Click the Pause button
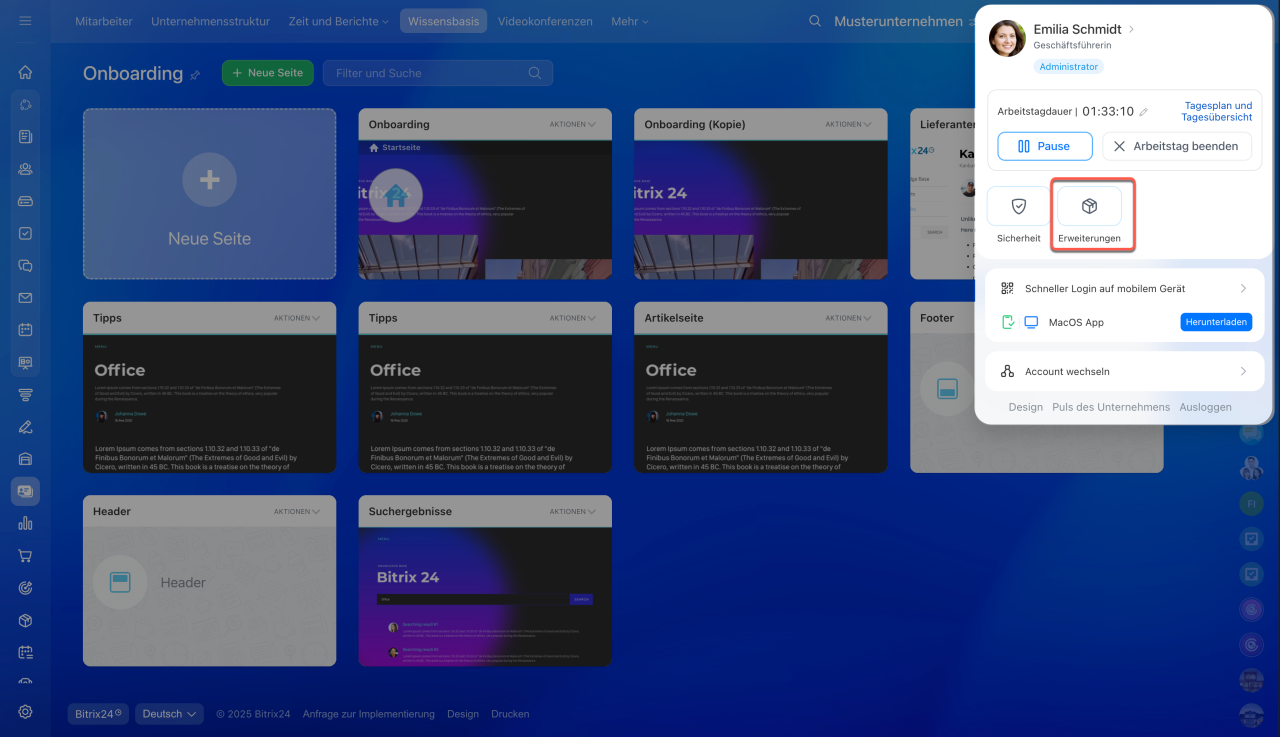Image resolution: width=1280 pixels, height=737 pixels. point(1045,146)
